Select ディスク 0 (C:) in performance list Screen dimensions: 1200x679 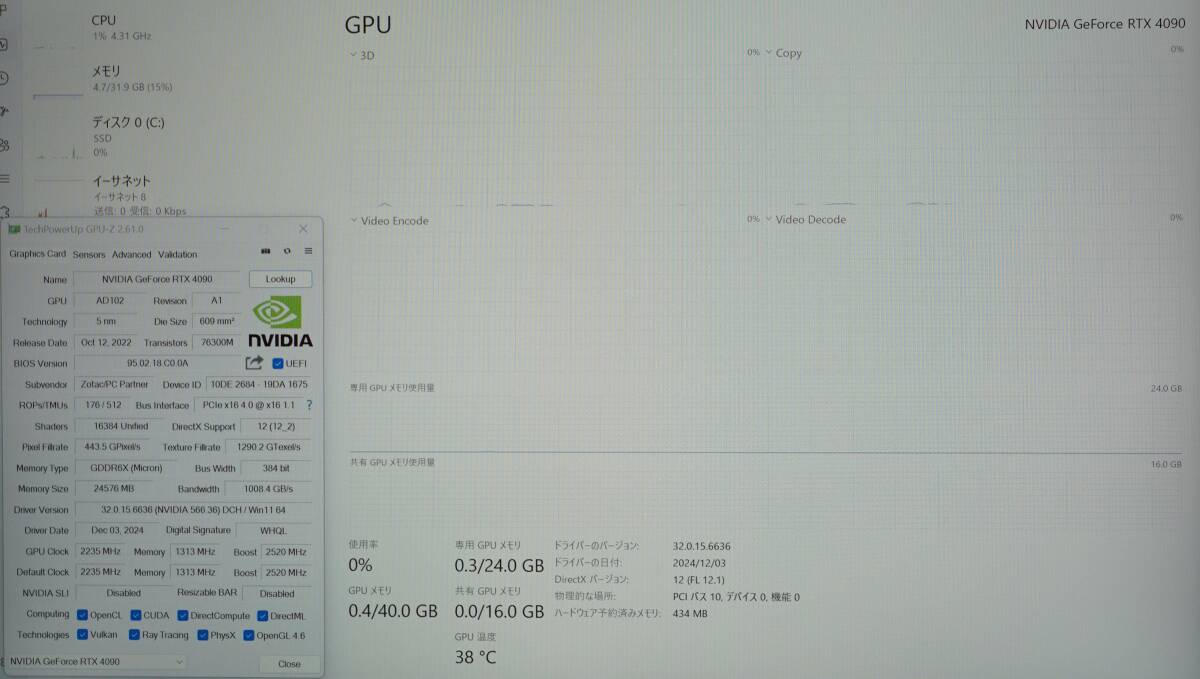click(100, 137)
